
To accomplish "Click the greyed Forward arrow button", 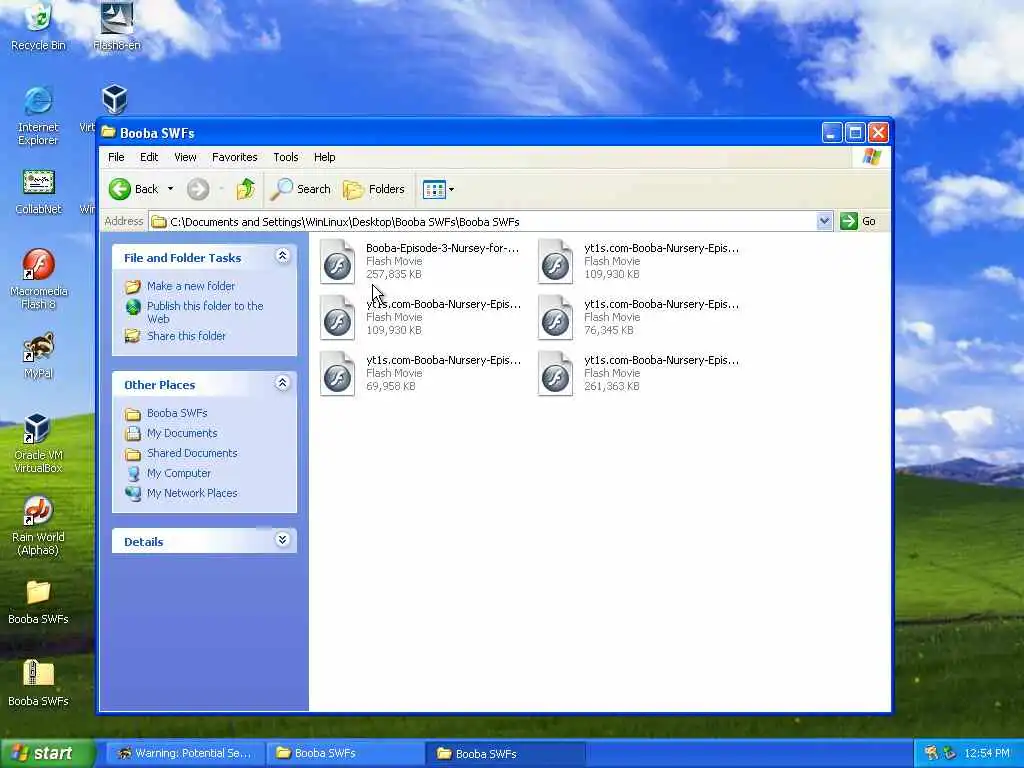I will pos(198,189).
